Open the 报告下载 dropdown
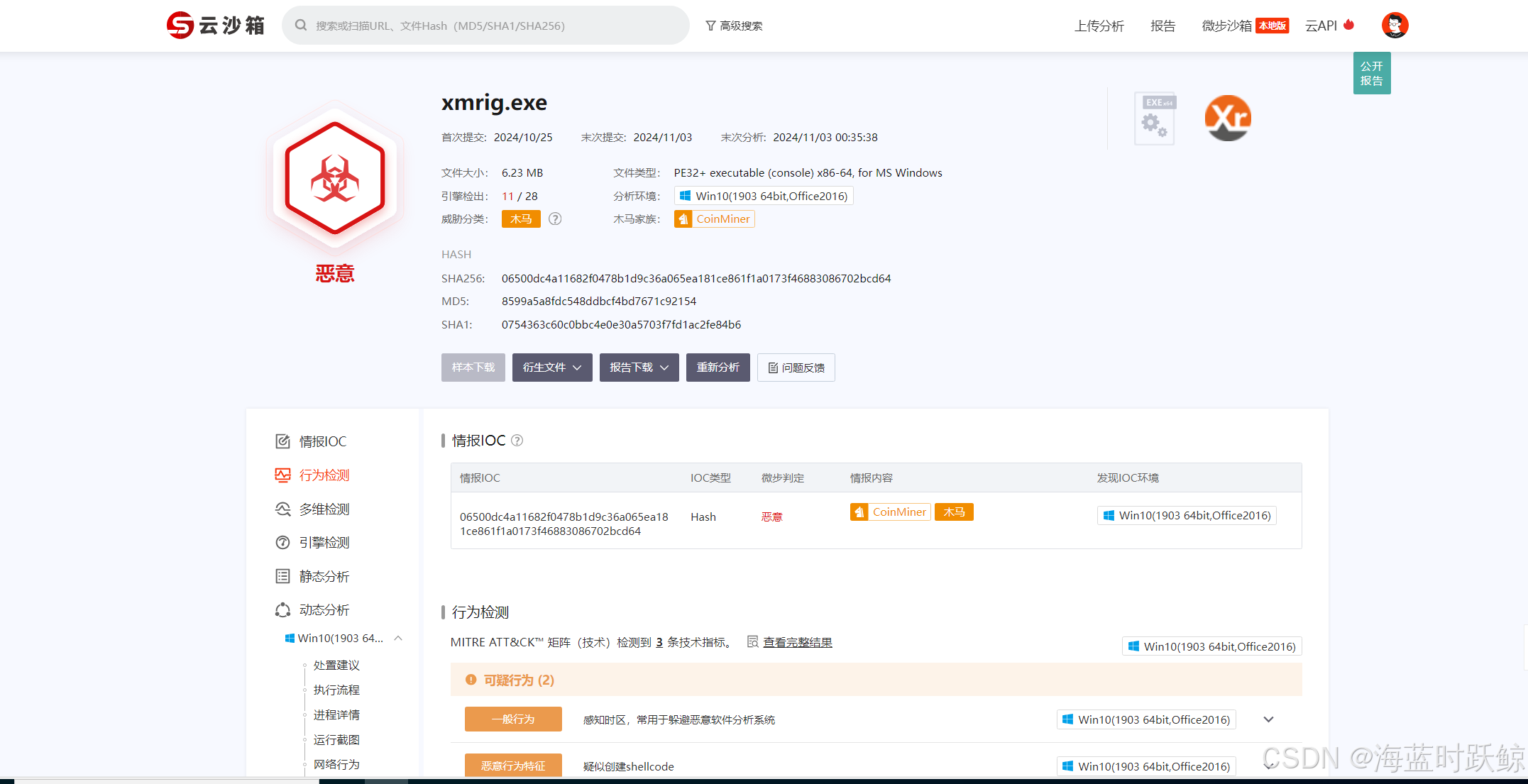The image size is (1528, 784). pos(639,368)
